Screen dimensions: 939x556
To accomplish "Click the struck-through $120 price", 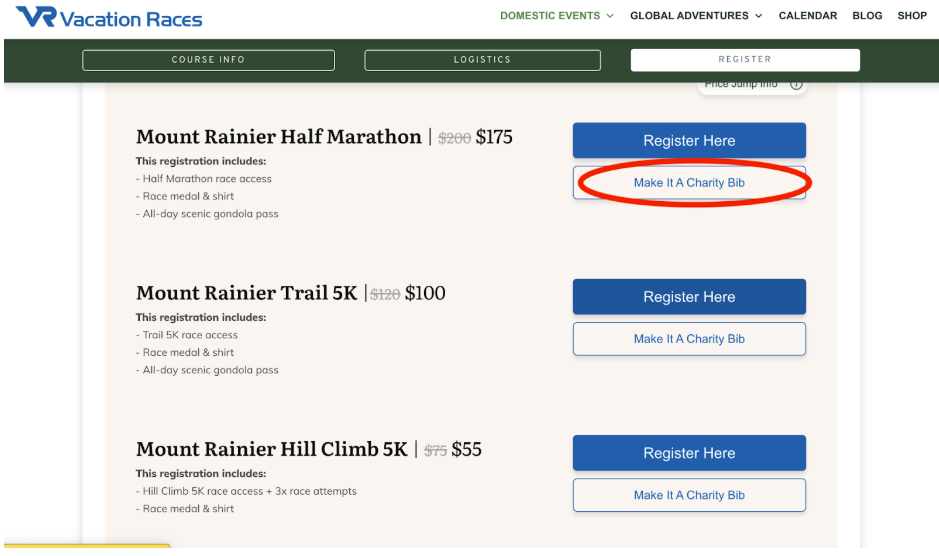I will (385, 295).
